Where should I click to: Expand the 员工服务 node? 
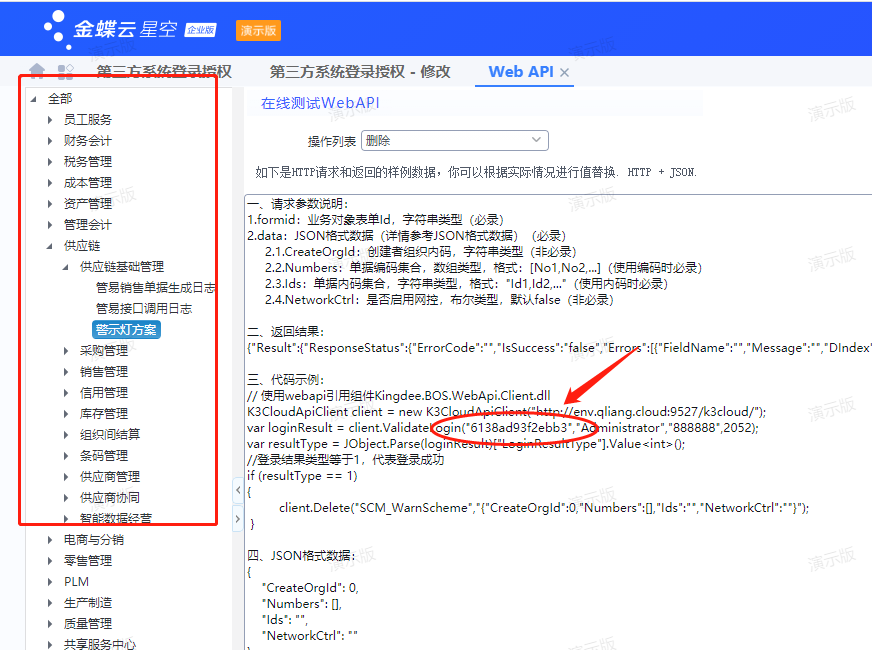50,120
